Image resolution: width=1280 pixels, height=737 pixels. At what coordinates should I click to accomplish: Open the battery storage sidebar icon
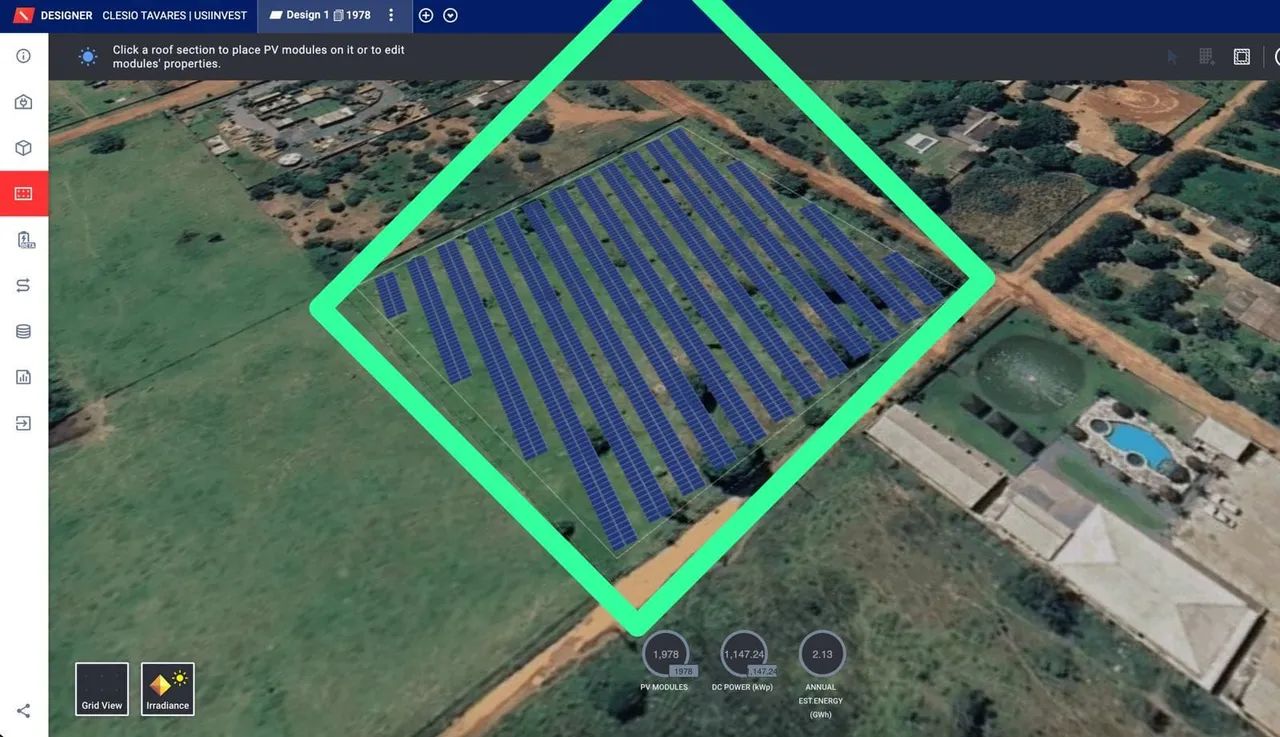(x=25, y=239)
